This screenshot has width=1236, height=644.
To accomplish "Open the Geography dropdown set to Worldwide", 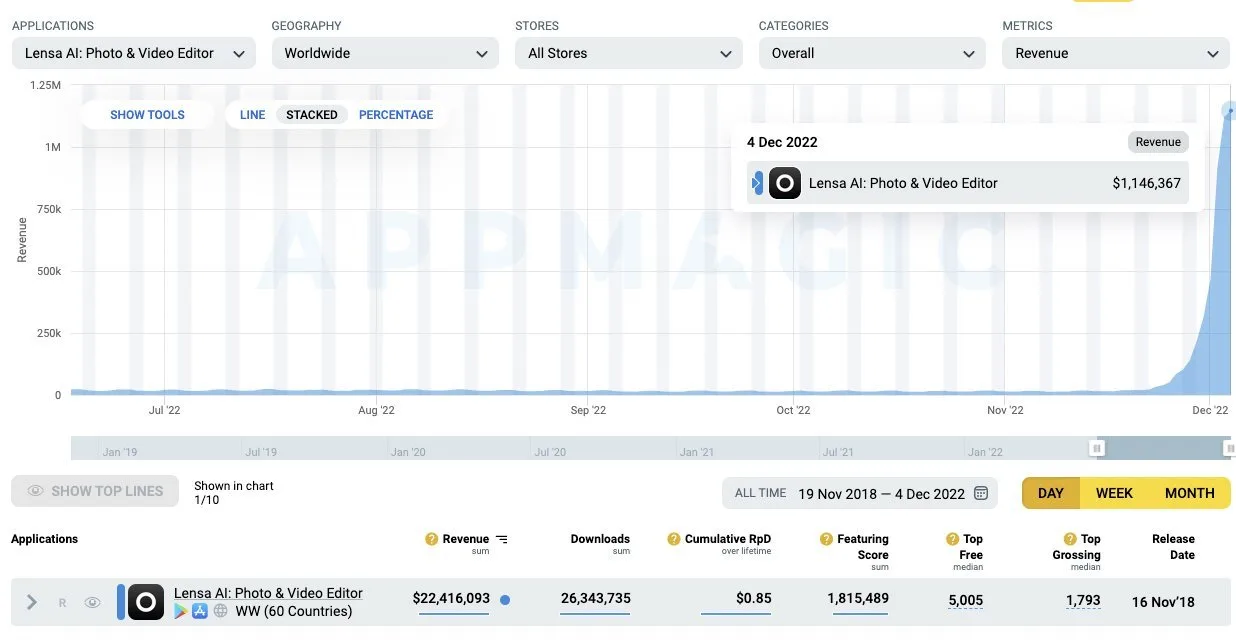I will click(x=385, y=53).
